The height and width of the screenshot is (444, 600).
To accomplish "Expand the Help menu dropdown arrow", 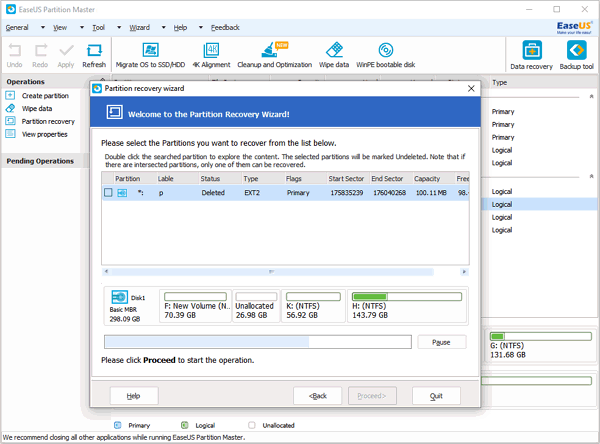I will click(201, 28).
